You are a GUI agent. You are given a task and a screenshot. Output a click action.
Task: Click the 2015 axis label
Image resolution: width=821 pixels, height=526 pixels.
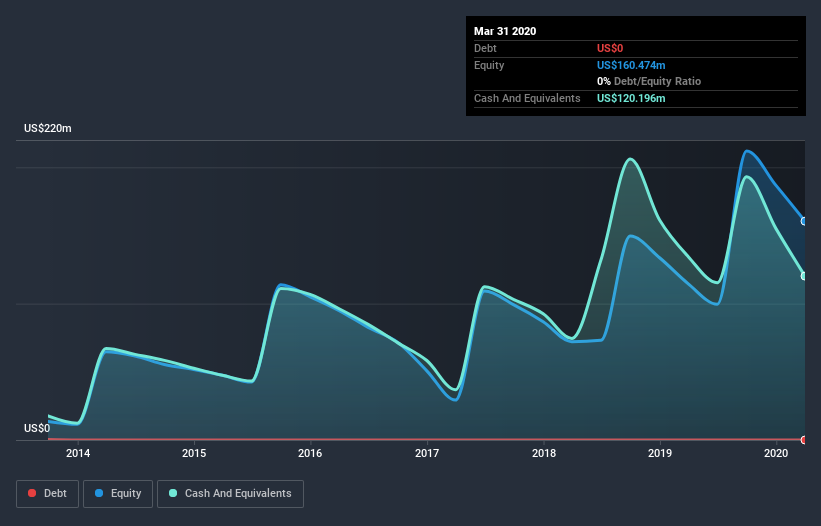[x=194, y=453]
